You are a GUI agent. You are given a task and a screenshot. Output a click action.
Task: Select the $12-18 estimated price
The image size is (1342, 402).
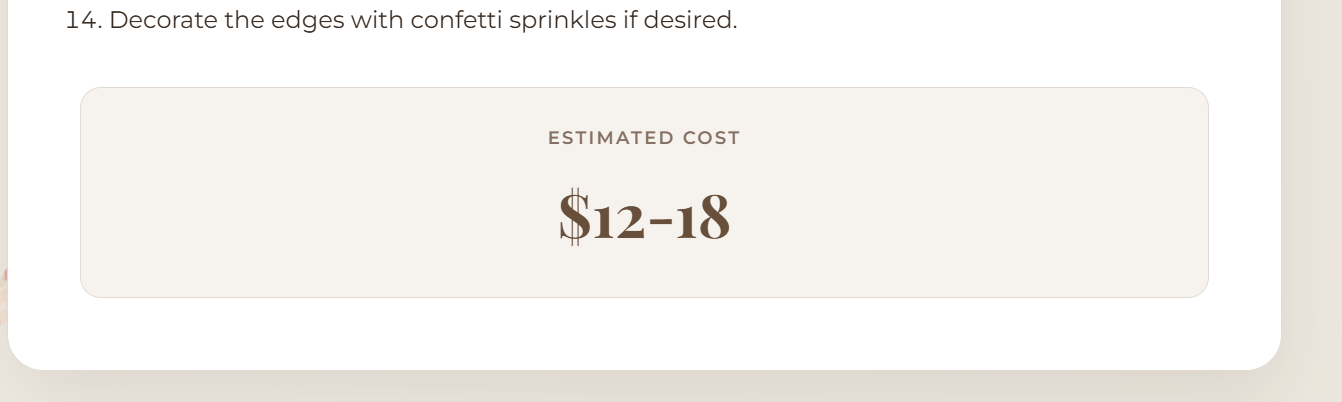(x=644, y=217)
